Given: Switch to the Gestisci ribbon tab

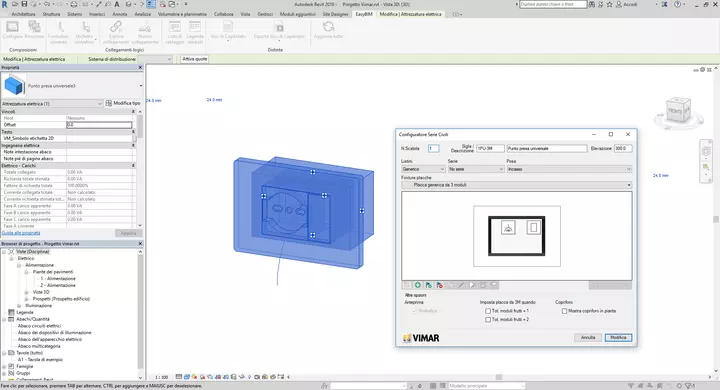Looking at the screenshot, I should [265, 14].
